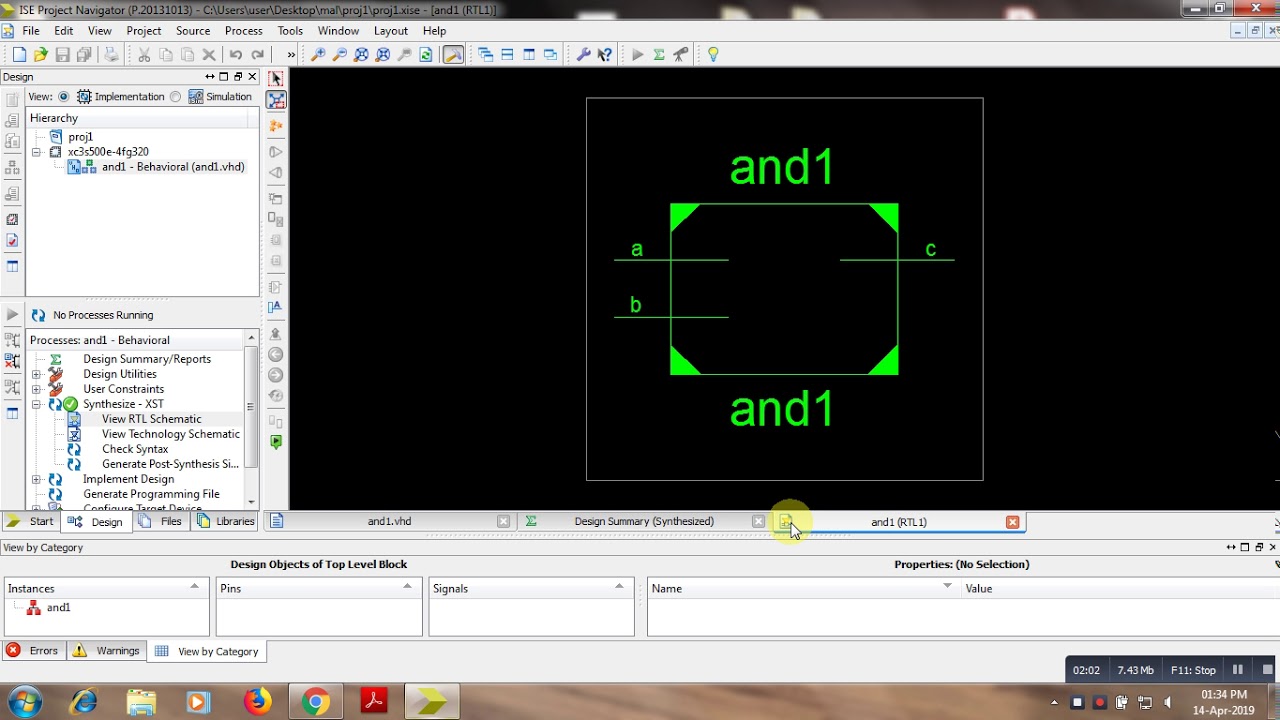Click the Zoom Out magnifier icon
Viewport: 1280px width, 720px height.
[340, 55]
